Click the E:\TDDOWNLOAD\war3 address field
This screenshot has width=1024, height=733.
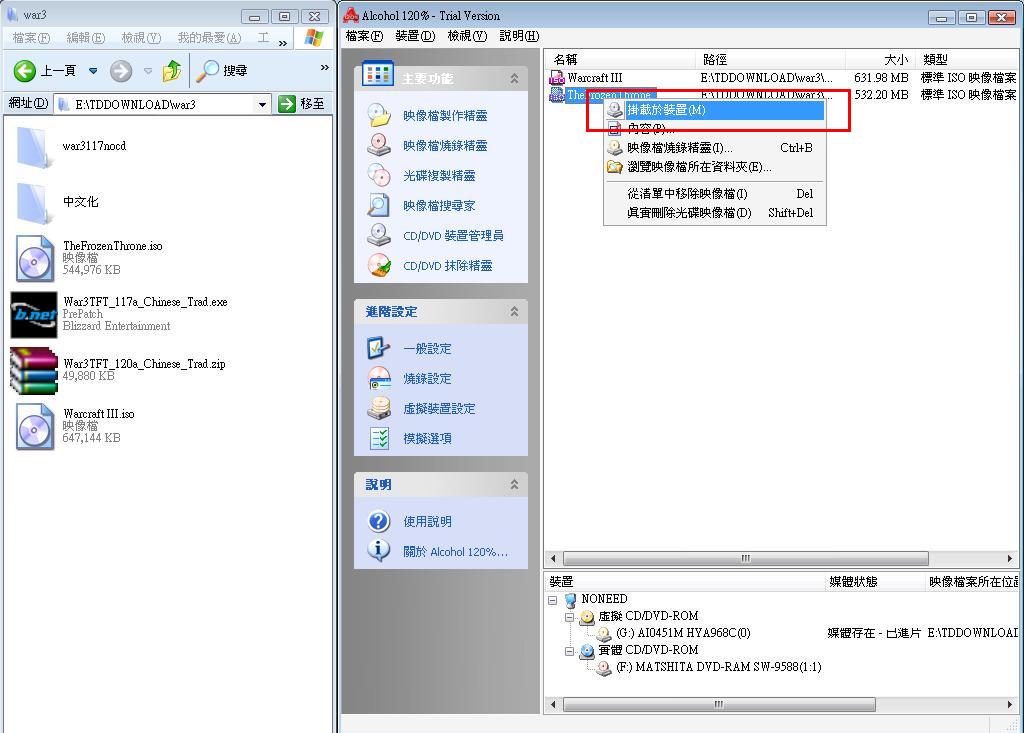click(162, 104)
